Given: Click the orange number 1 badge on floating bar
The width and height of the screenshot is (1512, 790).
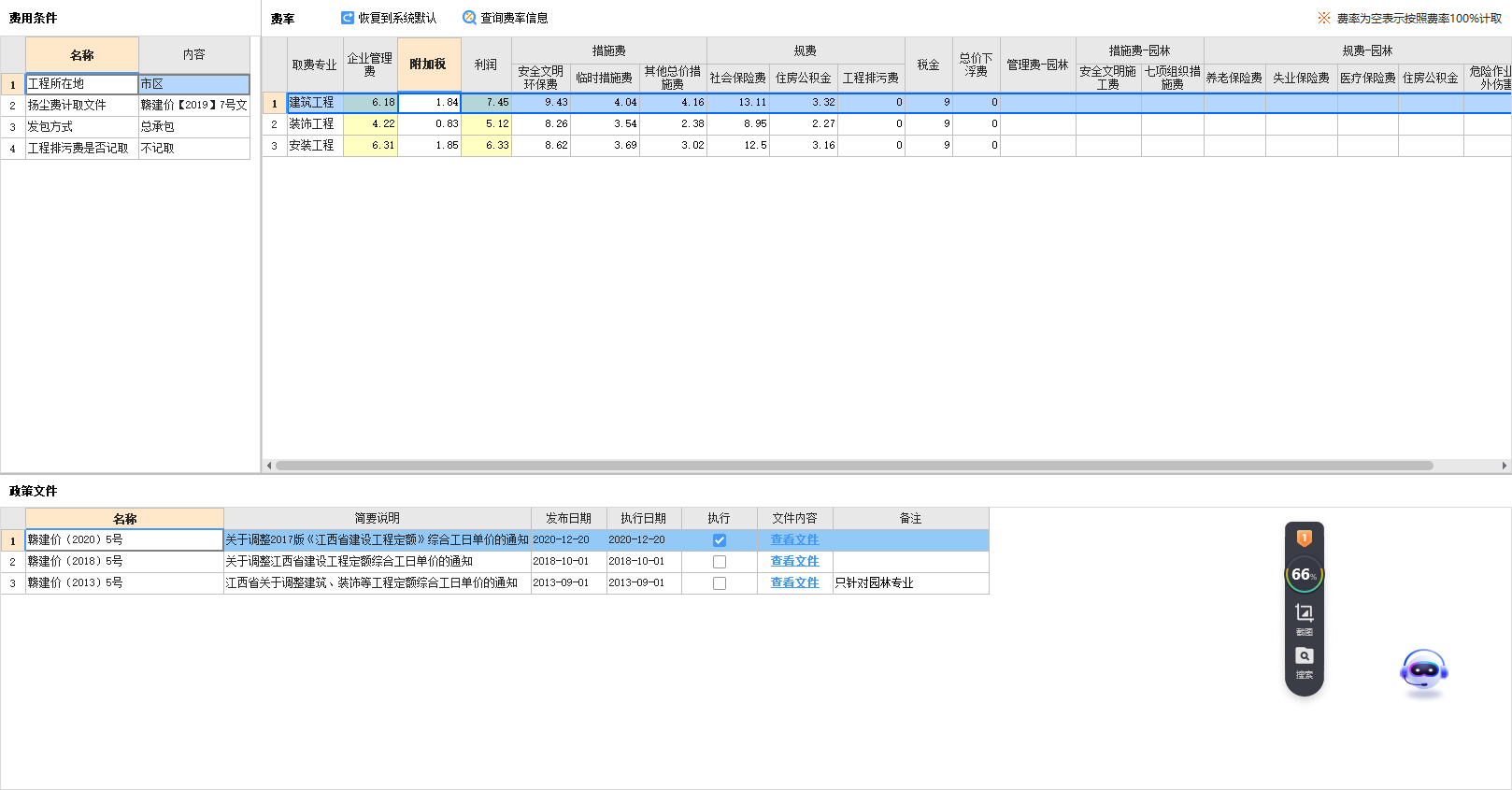Looking at the screenshot, I should [1305, 538].
